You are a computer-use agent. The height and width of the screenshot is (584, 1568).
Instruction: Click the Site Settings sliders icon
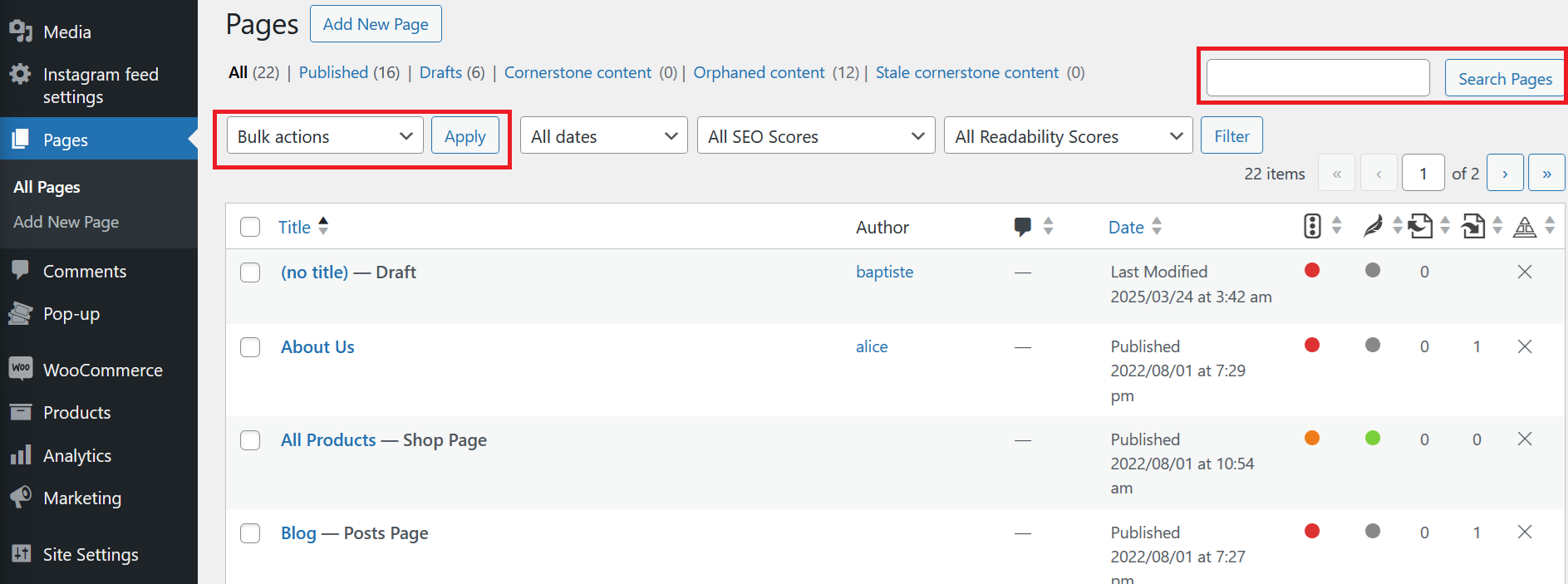coord(21,553)
